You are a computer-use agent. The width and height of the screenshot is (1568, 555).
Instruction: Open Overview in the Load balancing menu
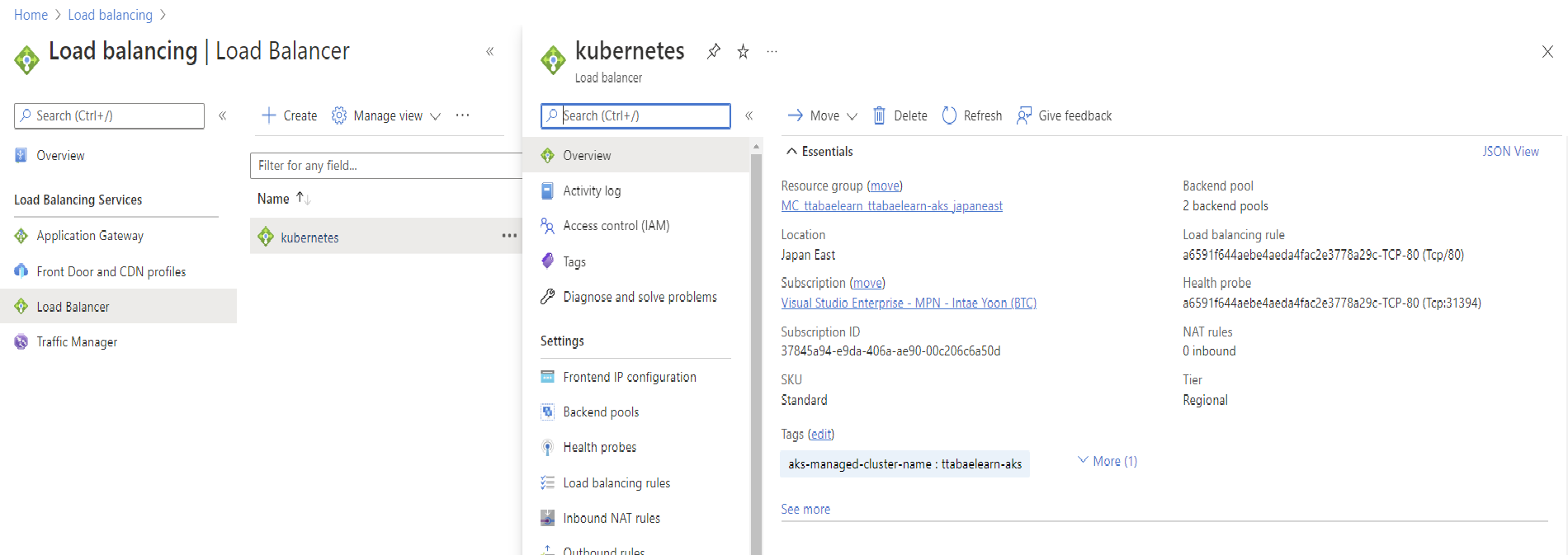click(59, 155)
